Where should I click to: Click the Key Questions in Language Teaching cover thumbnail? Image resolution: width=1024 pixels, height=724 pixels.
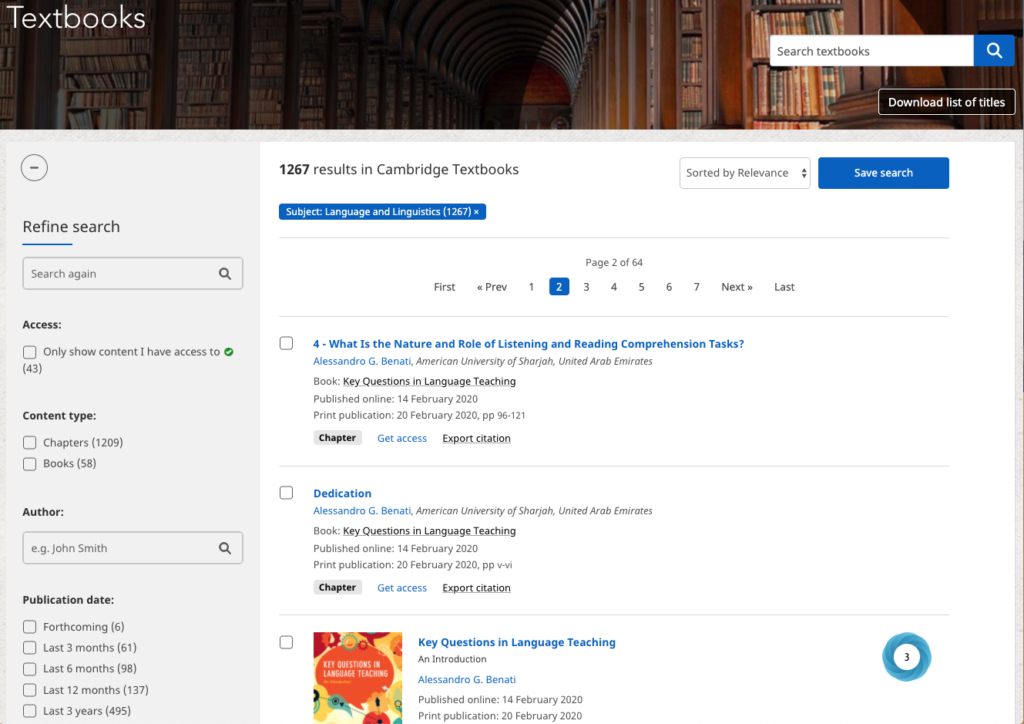358,678
